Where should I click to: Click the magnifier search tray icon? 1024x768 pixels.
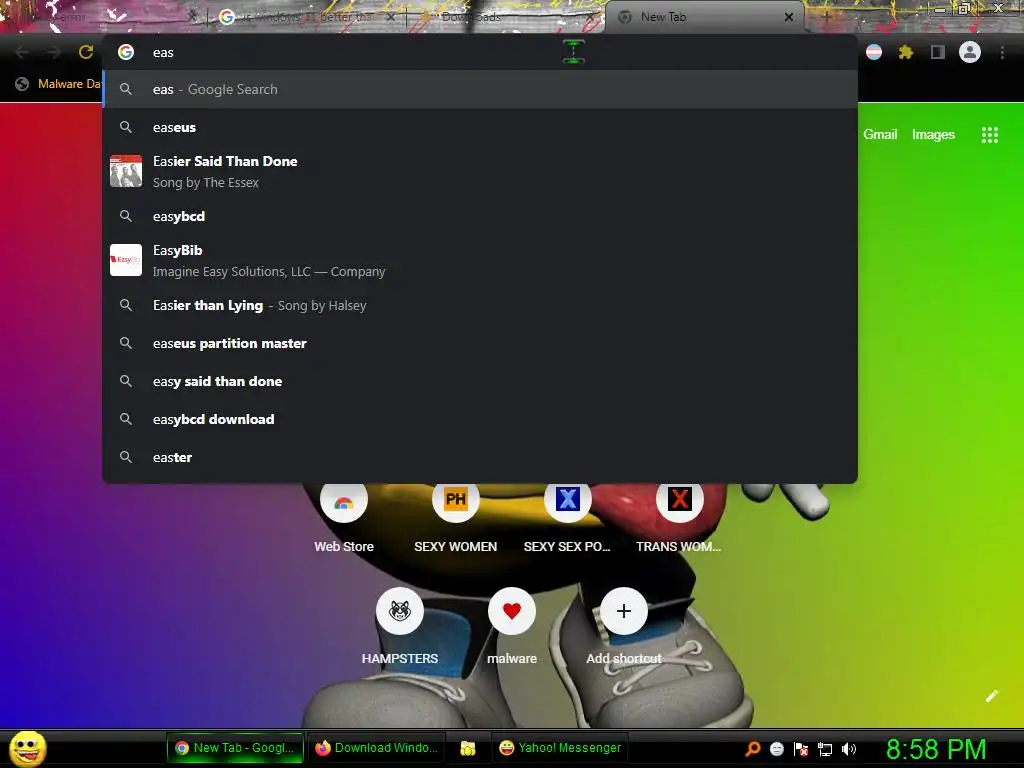[753, 748]
